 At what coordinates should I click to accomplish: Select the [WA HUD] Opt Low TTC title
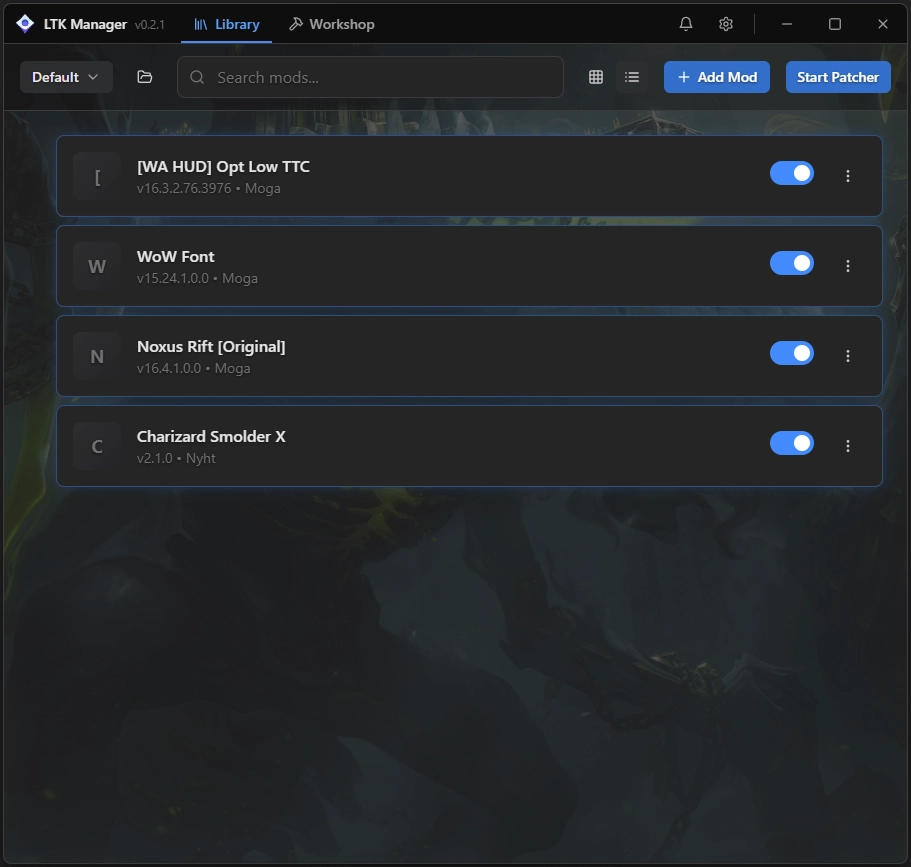pyautogui.click(x=223, y=167)
